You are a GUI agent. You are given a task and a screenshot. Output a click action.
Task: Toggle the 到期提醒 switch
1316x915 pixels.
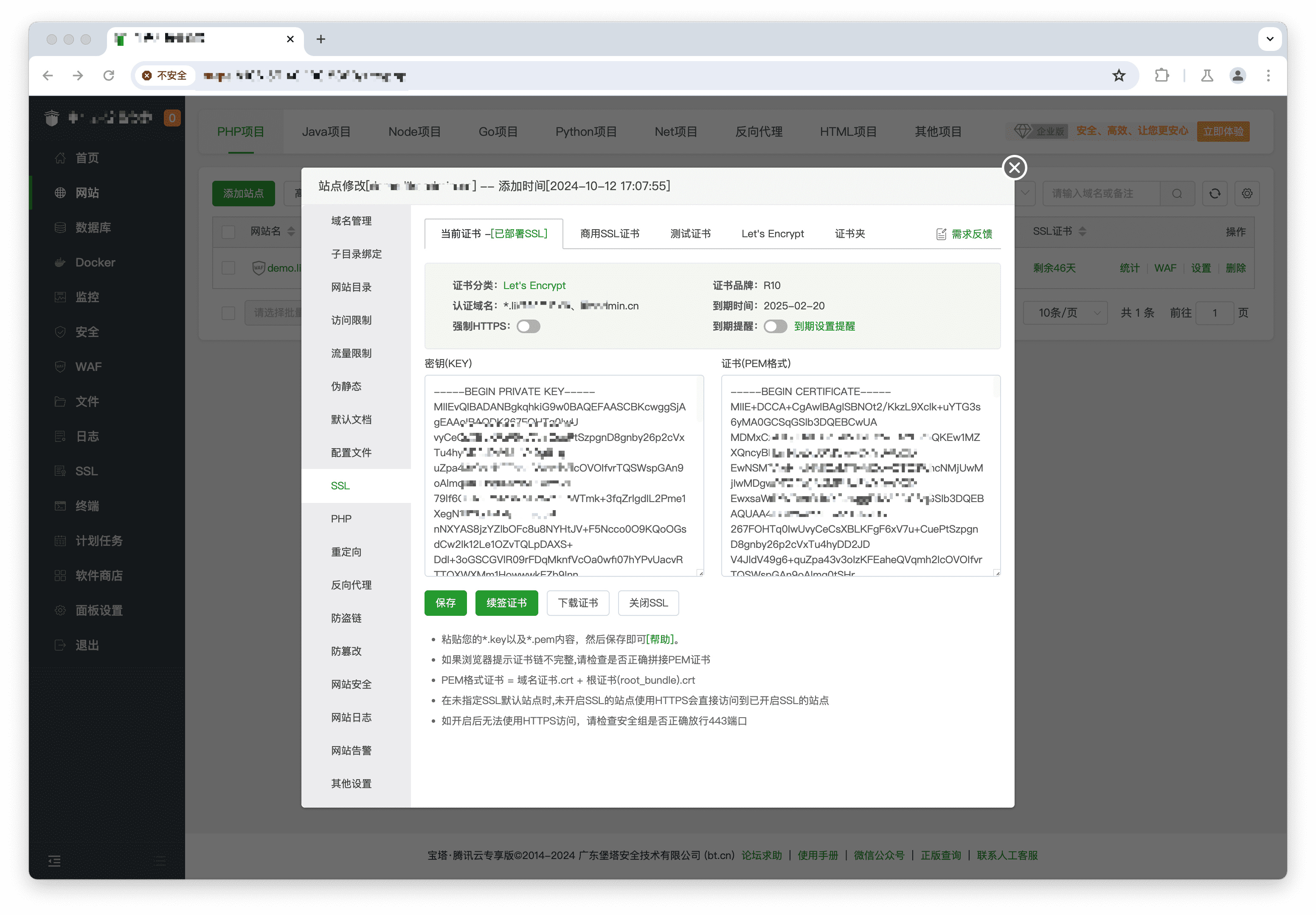click(x=776, y=327)
